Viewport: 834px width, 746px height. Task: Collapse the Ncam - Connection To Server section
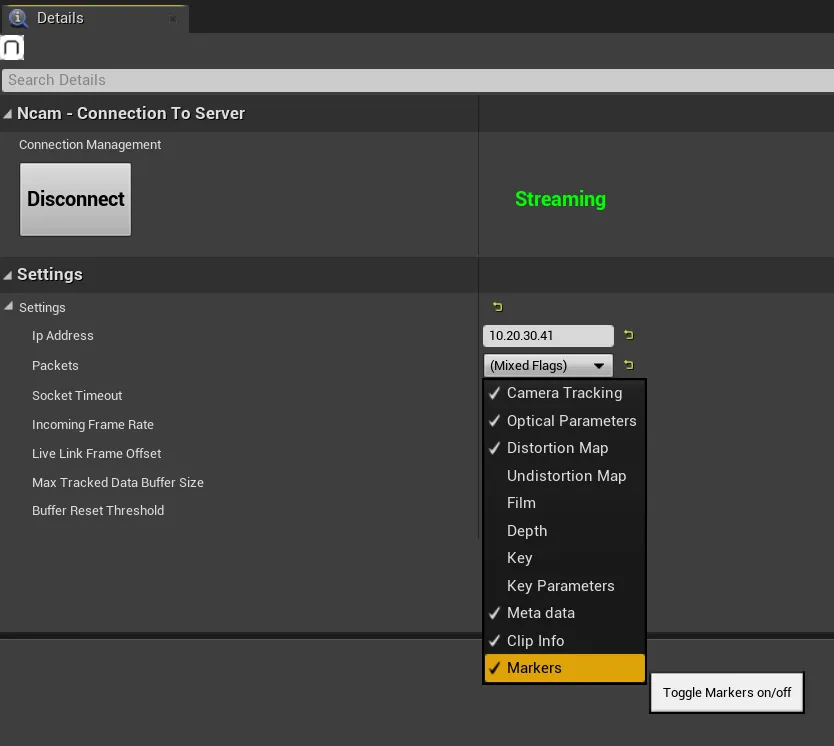pyautogui.click(x=7, y=114)
